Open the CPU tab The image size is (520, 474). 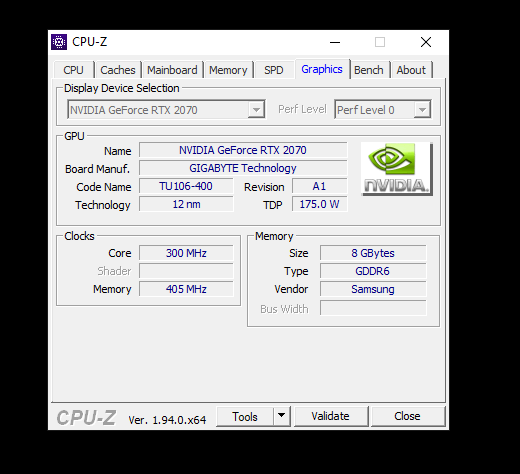[x=73, y=70]
